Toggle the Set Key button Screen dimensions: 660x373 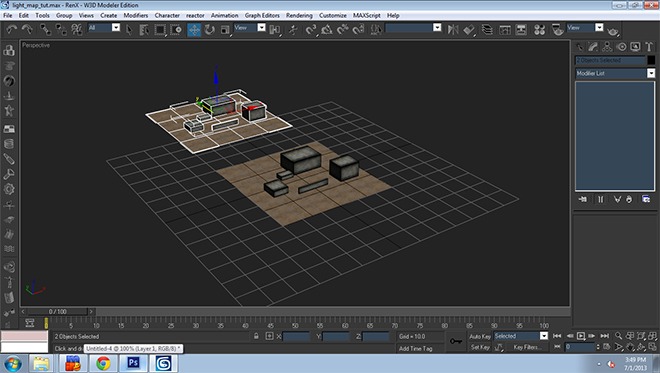point(480,347)
